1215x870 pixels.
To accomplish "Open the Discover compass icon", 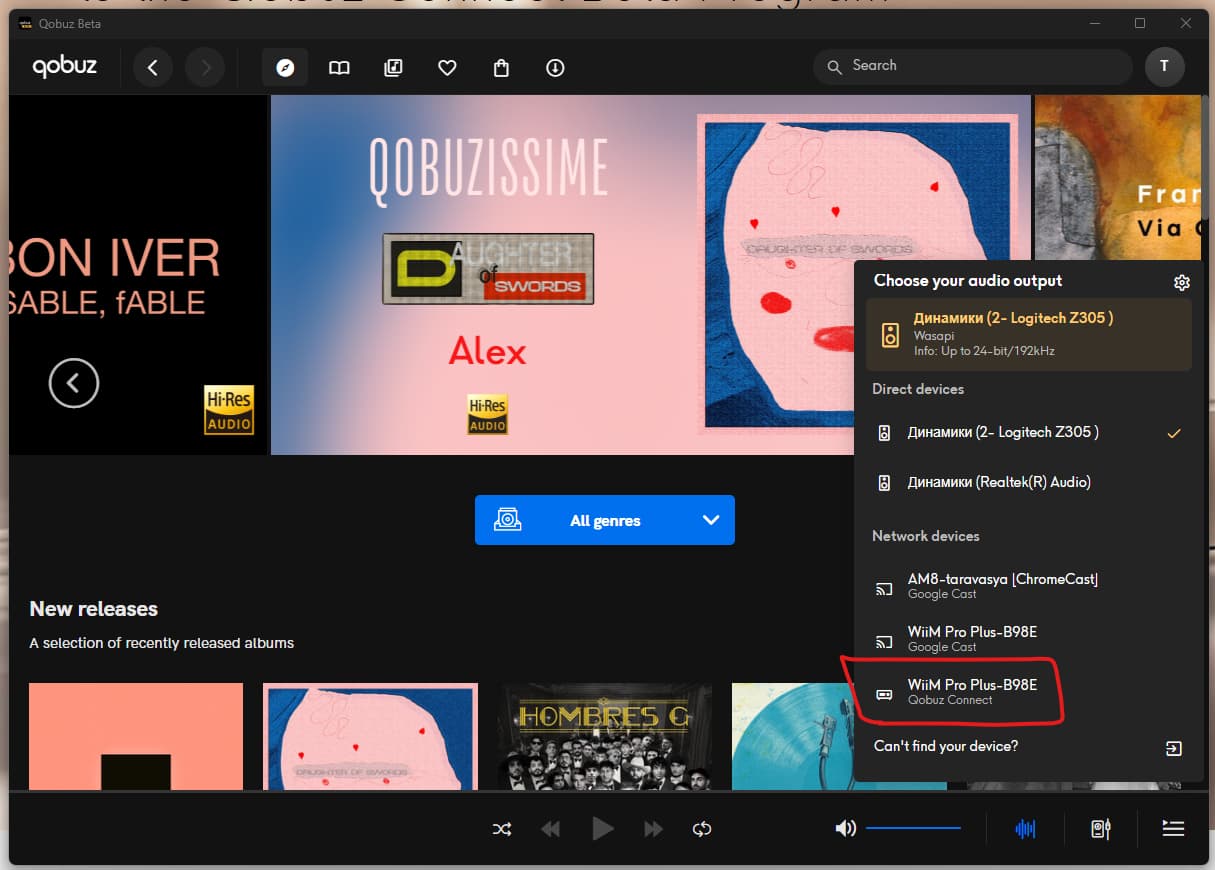I will point(285,67).
